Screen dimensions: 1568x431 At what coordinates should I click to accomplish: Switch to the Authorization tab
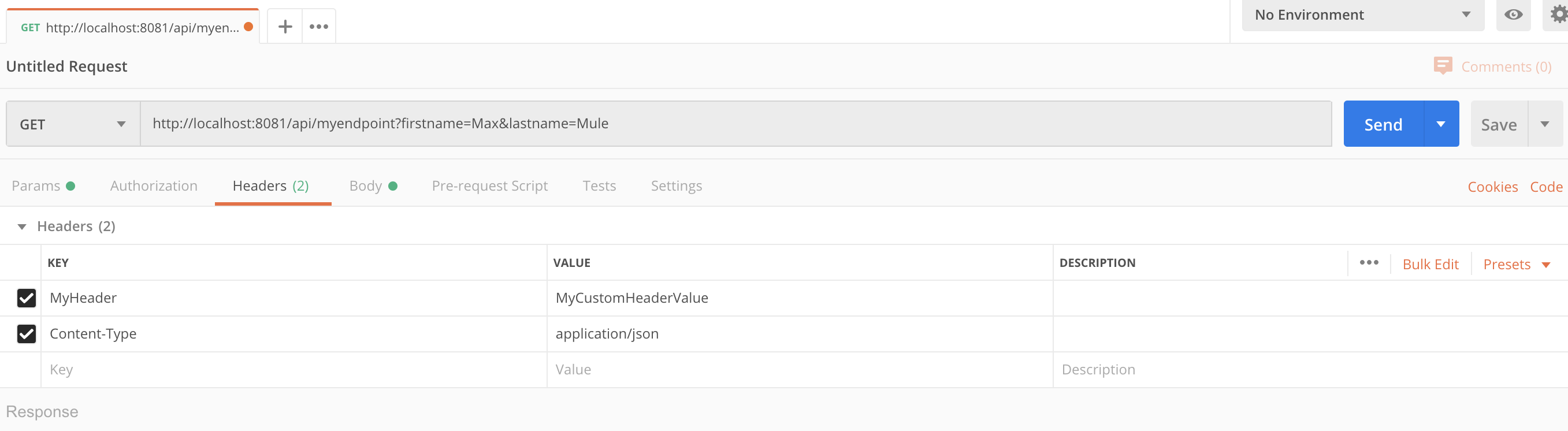154,185
